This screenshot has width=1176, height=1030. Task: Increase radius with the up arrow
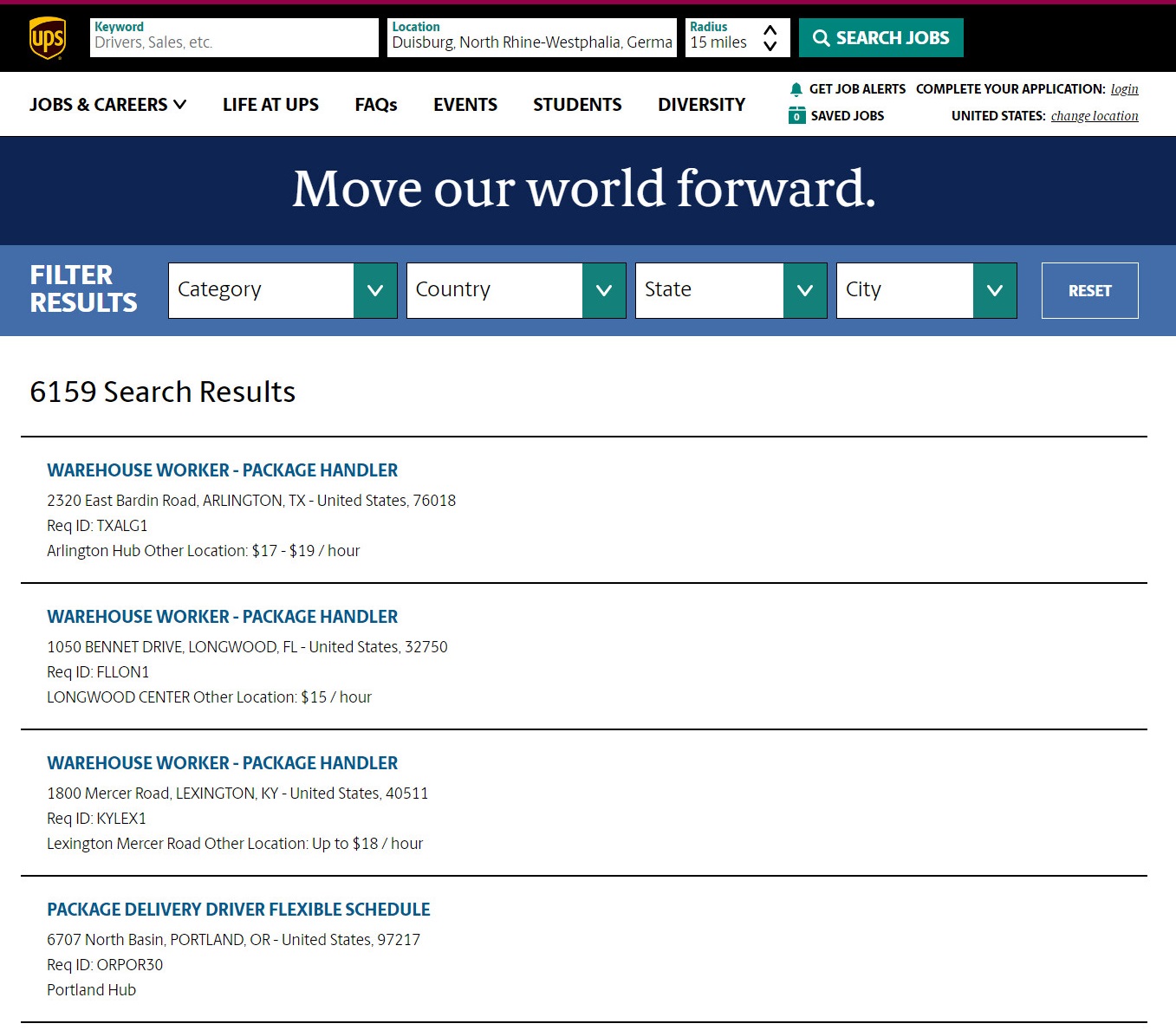(x=770, y=30)
